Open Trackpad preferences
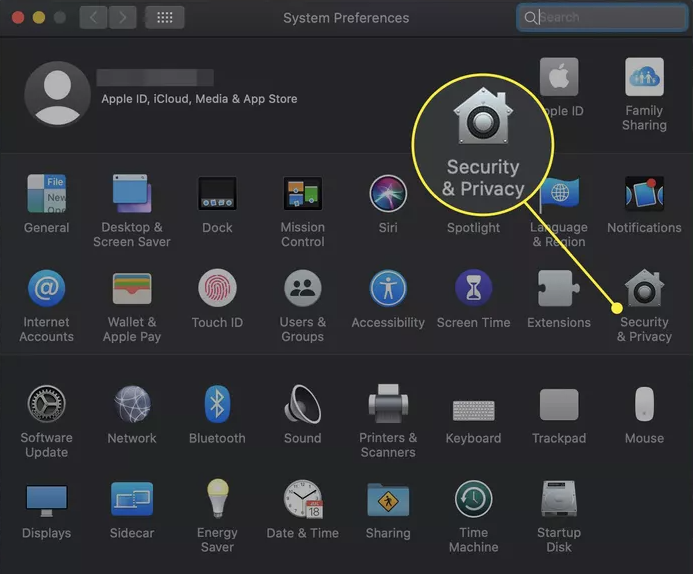The image size is (693, 574). pyautogui.click(x=559, y=405)
